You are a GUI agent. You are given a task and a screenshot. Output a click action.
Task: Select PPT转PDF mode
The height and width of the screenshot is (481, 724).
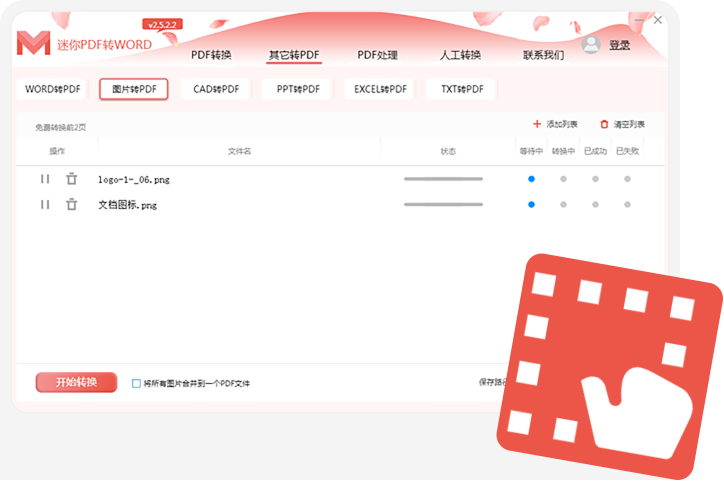[x=298, y=89]
